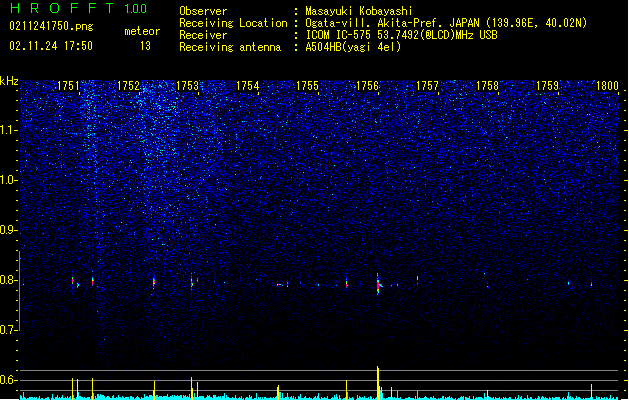Click the 1756 time axis marker
629x400 pixels.
pos(367,86)
